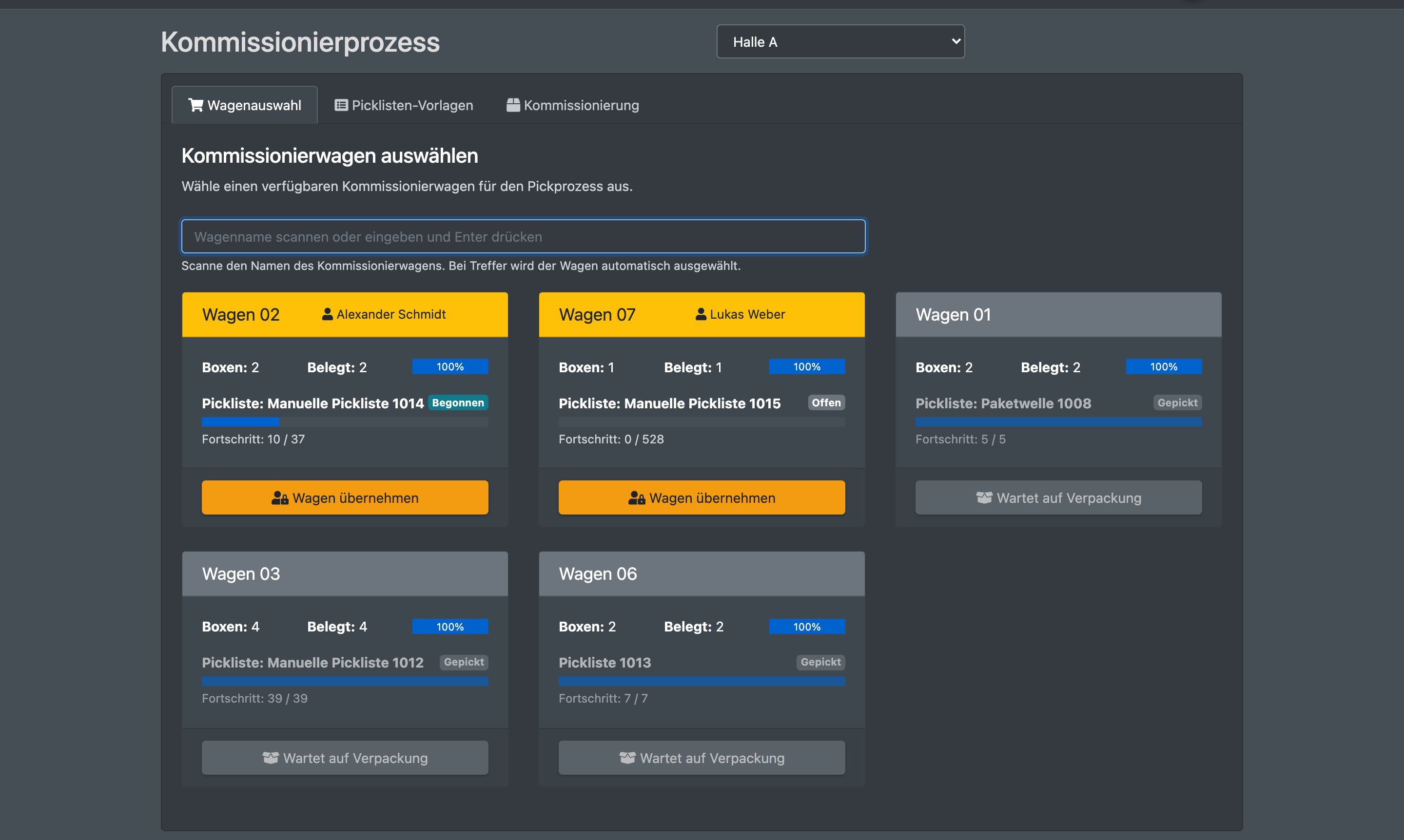Image resolution: width=1404 pixels, height=840 pixels.
Task: Click Pickliste 1013 text
Action: tap(605, 663)
